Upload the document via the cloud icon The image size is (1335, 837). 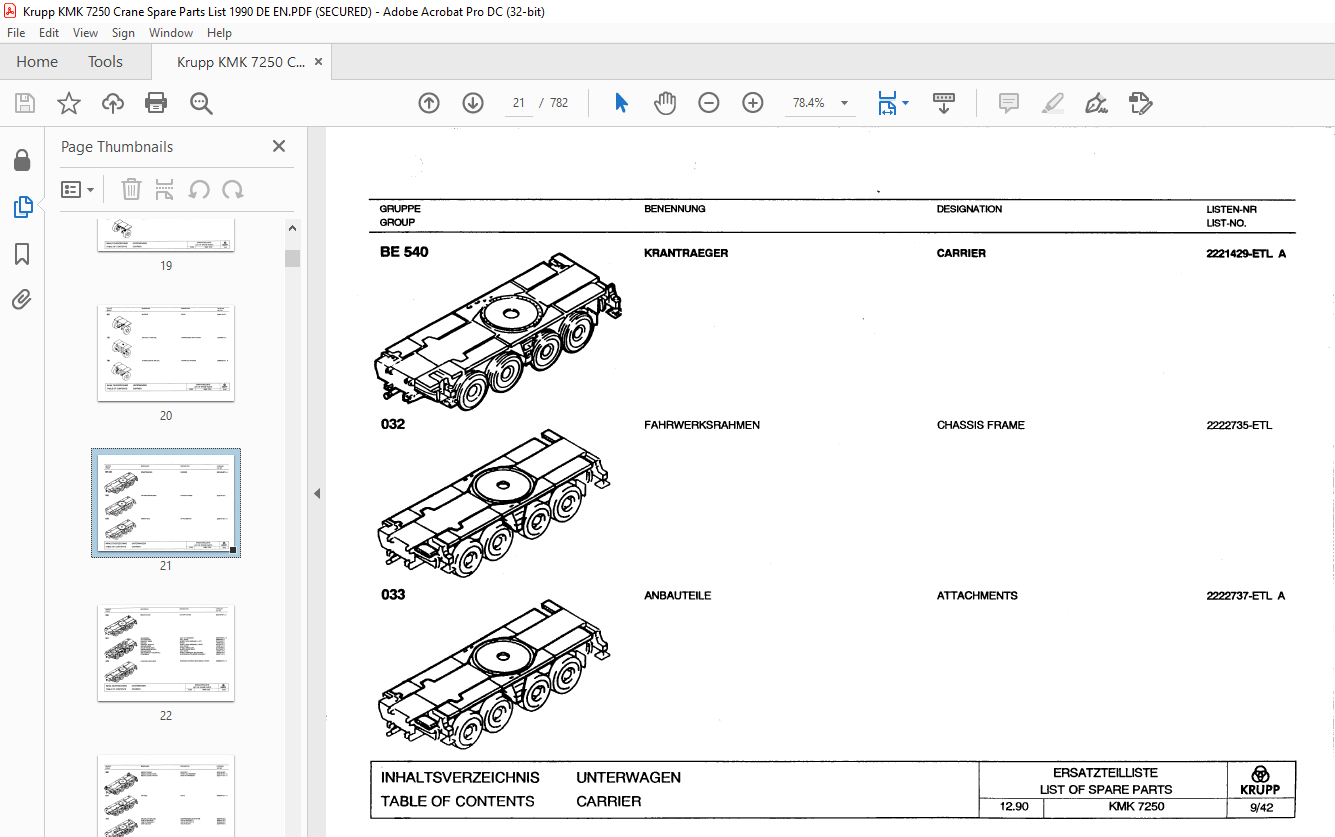[x=113, y=103]
